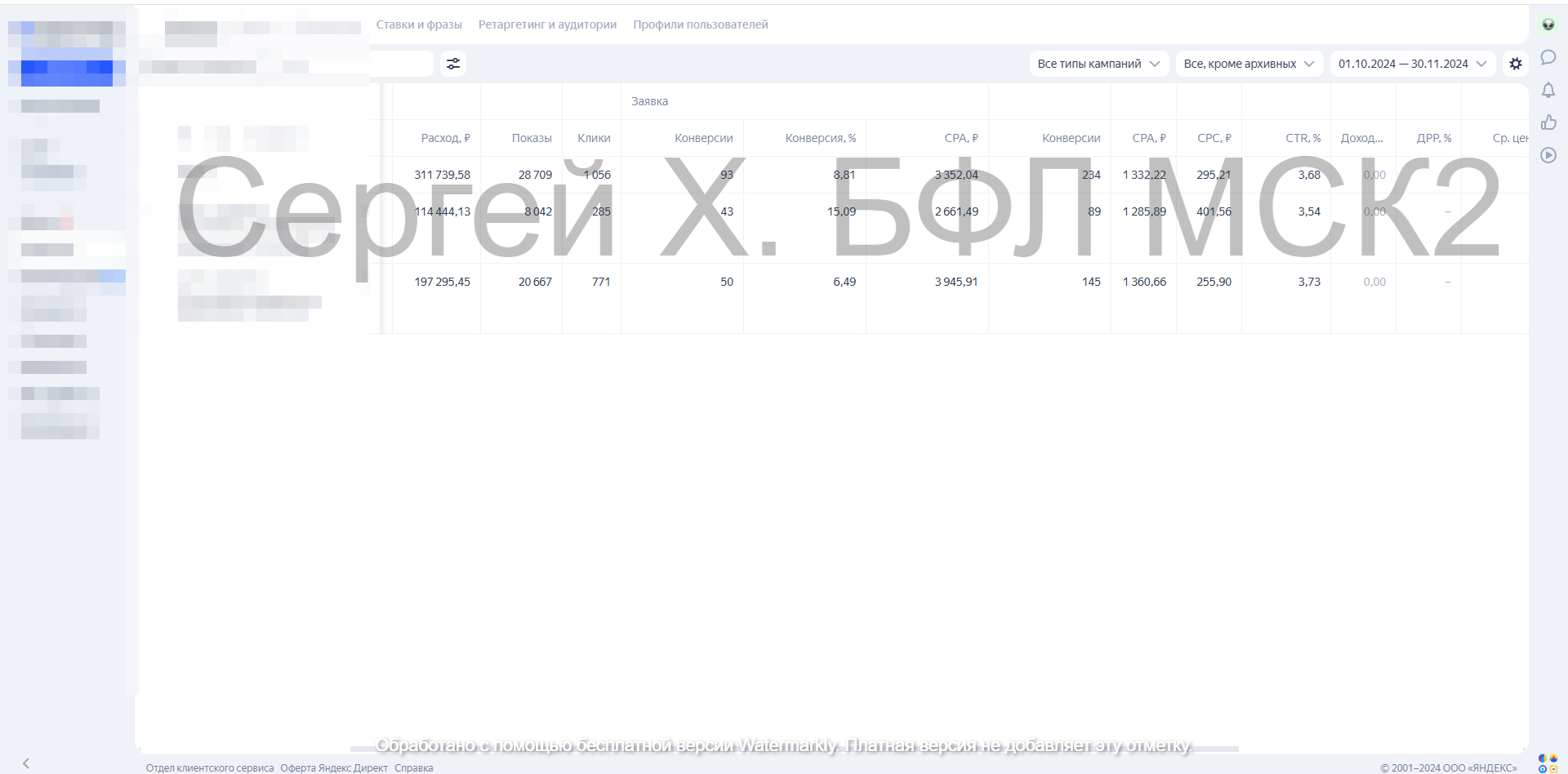Select CPC value 255,90
Screen dimensions: 1568x774
tap(1214, 282)
